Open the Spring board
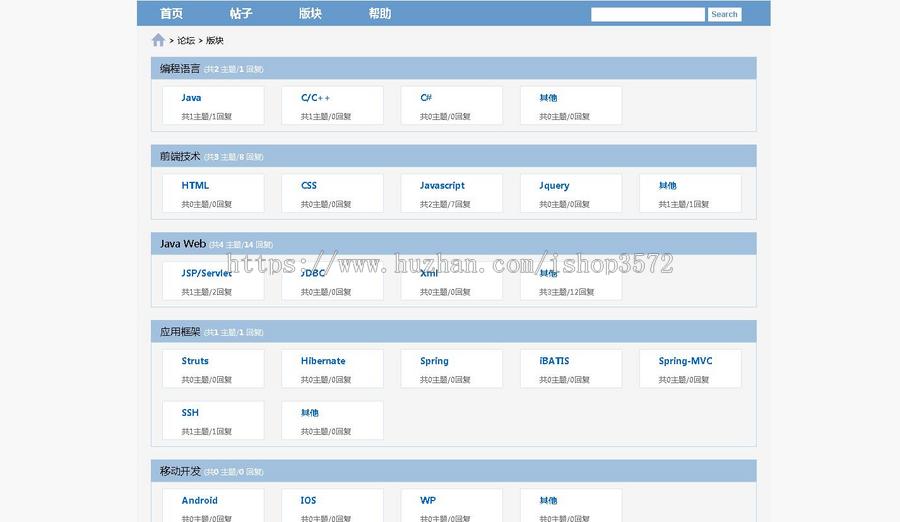The width and height of the screenshot is (900, 522). point(434,361)
